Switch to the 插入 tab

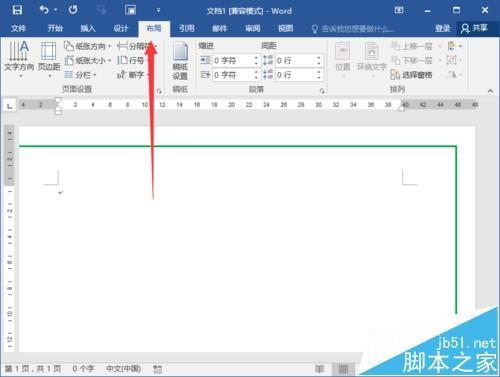pos(88,29)
